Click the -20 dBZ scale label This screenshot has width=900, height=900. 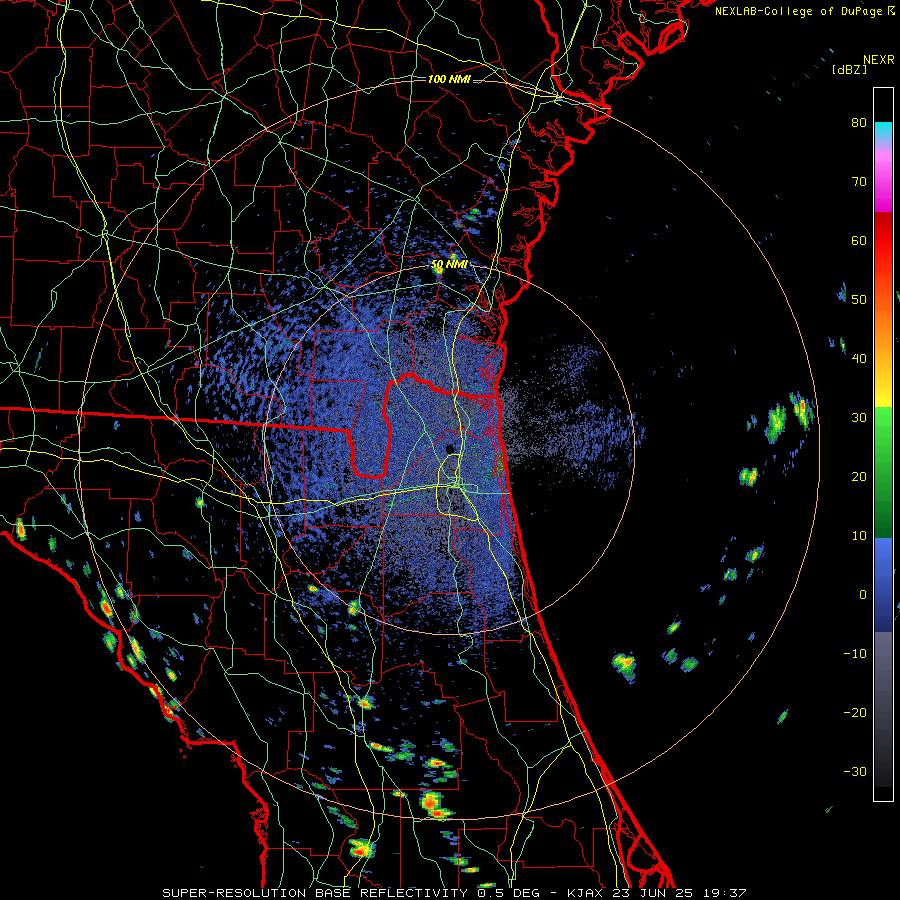click(x=855, y=713)
